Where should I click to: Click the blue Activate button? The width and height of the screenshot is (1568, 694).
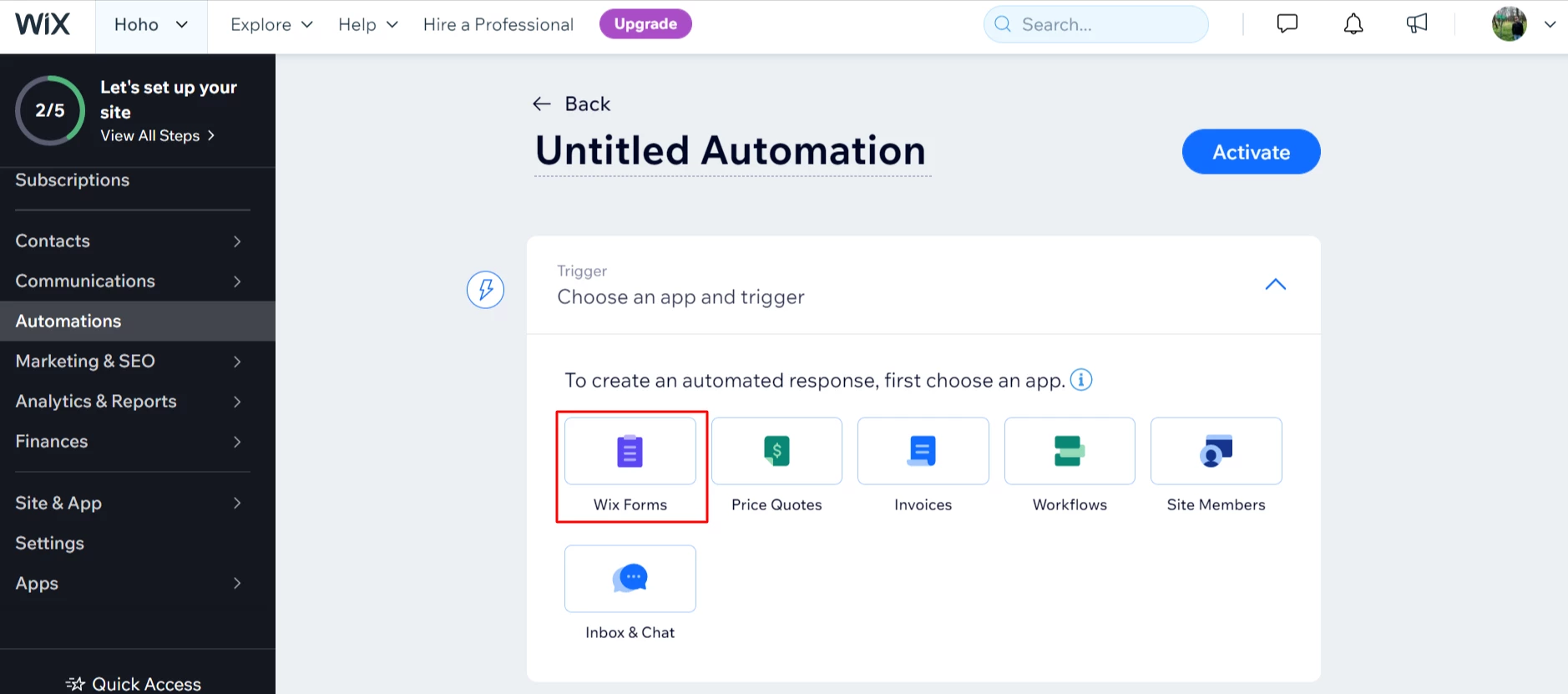pos(1251,152)
